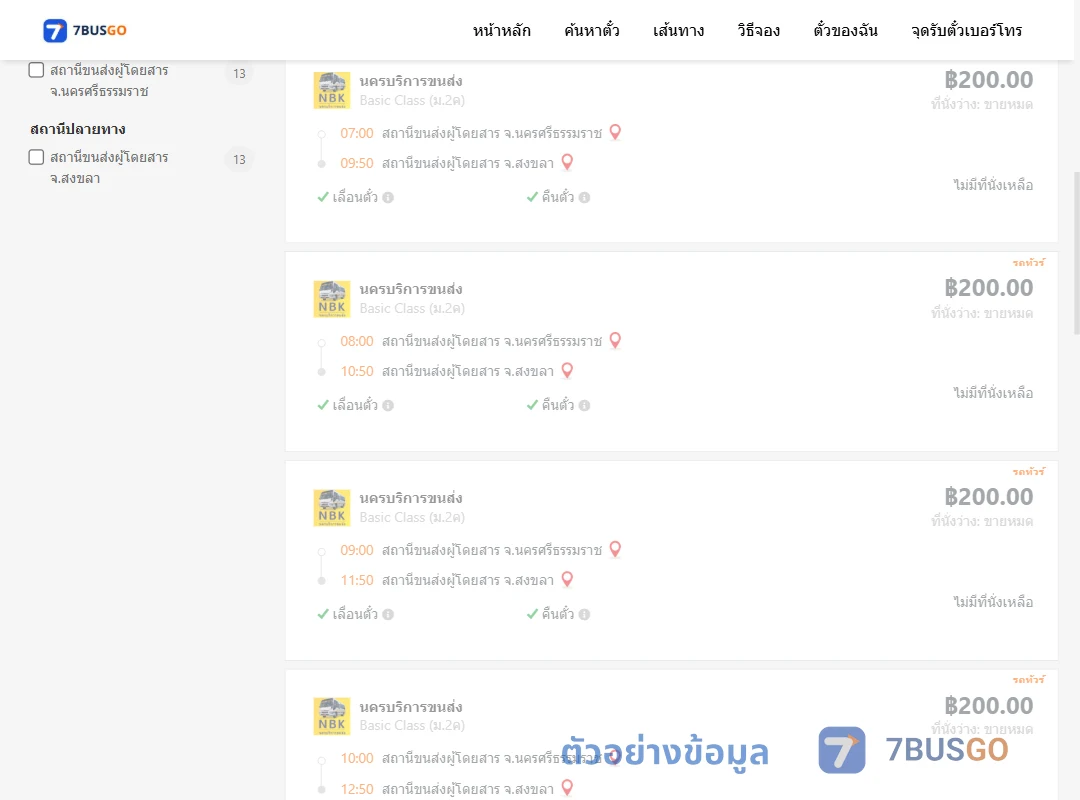Screen dimensions: 1080x800
Task: Click NBK operator logo on 09:00 trip
Action: 332,508
